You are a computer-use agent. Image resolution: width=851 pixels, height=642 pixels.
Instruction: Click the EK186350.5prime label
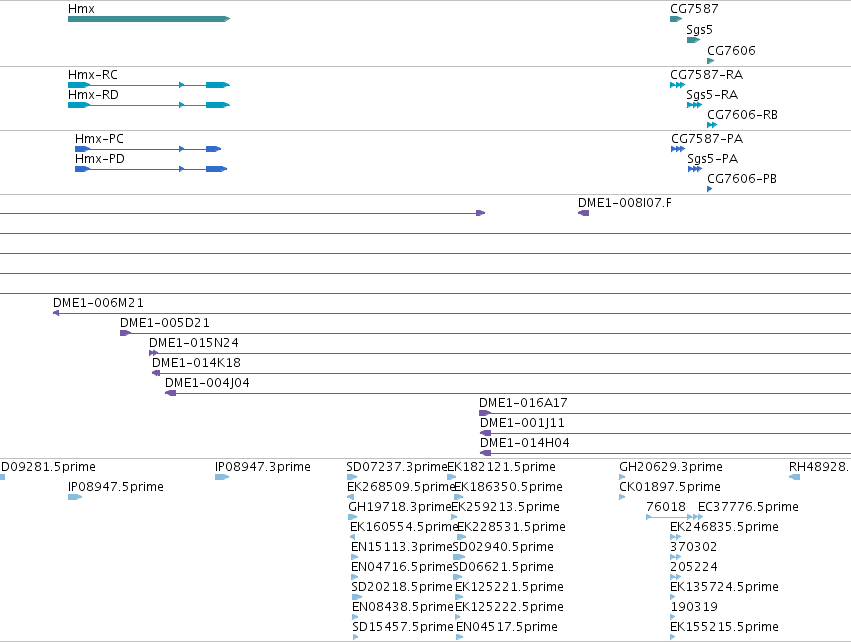pyautogui.click(x=508, y=486)
